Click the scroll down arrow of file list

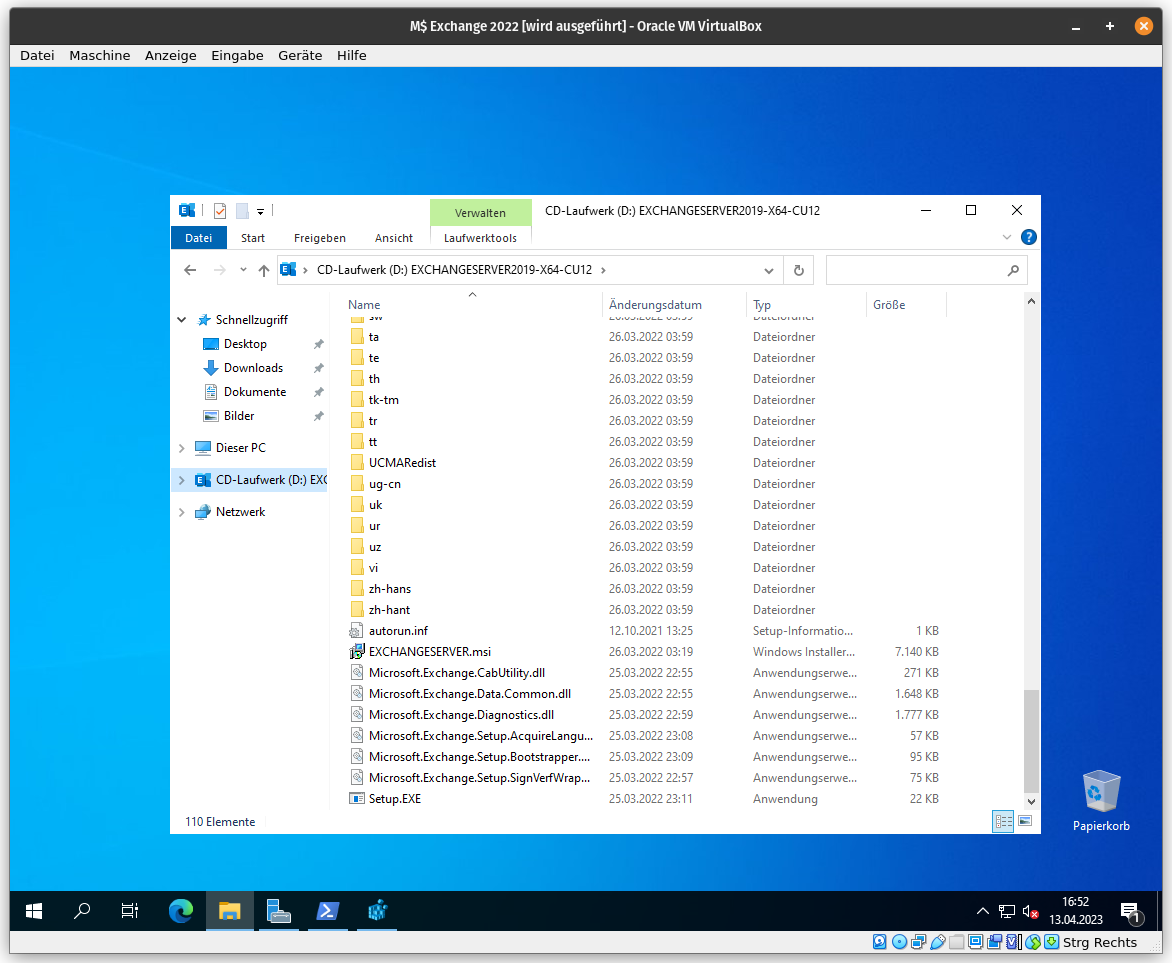(x=1031, y=802)
